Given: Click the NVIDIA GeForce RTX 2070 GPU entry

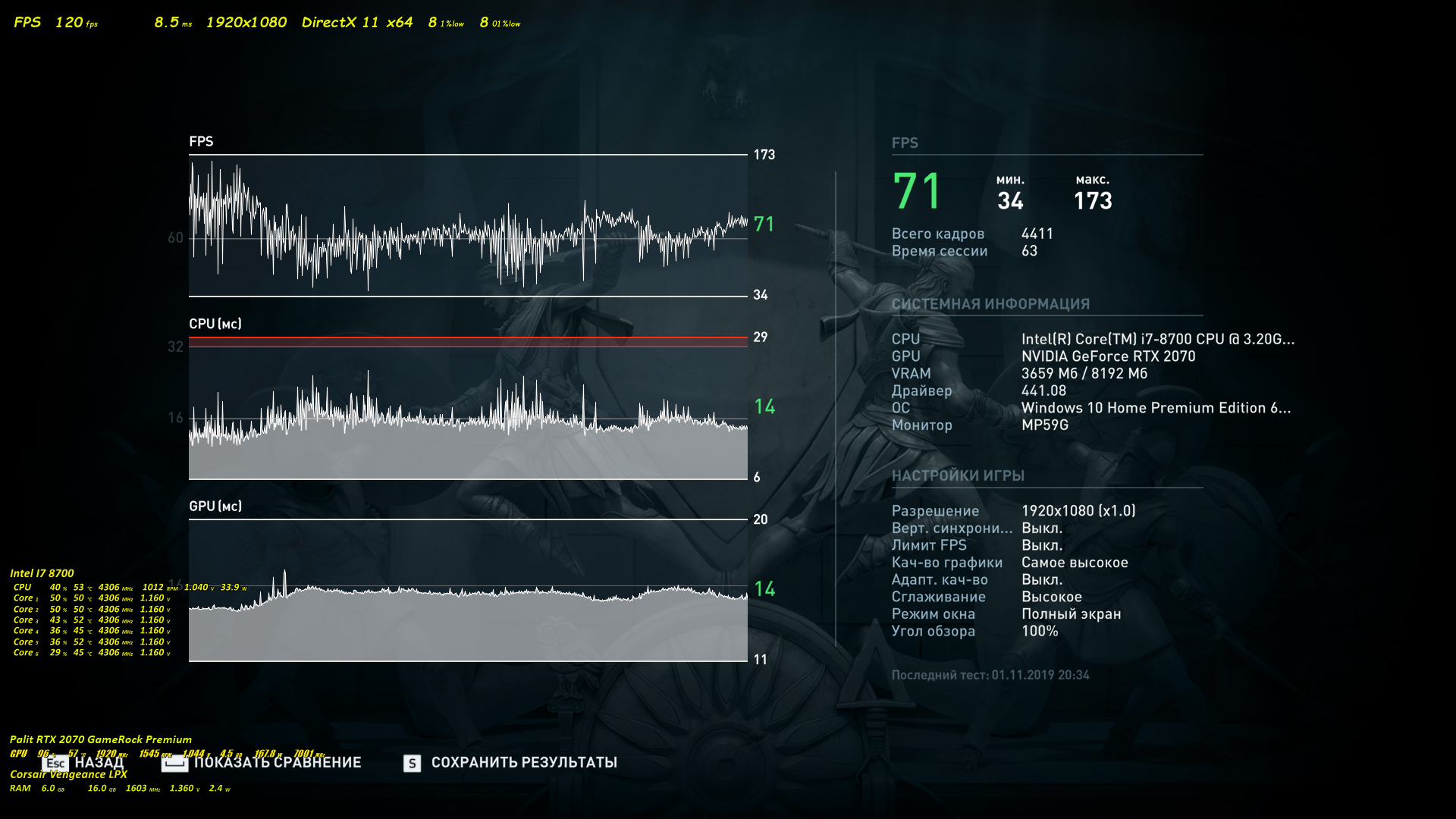Looking at the screenshot, I should pos(1108,356).
